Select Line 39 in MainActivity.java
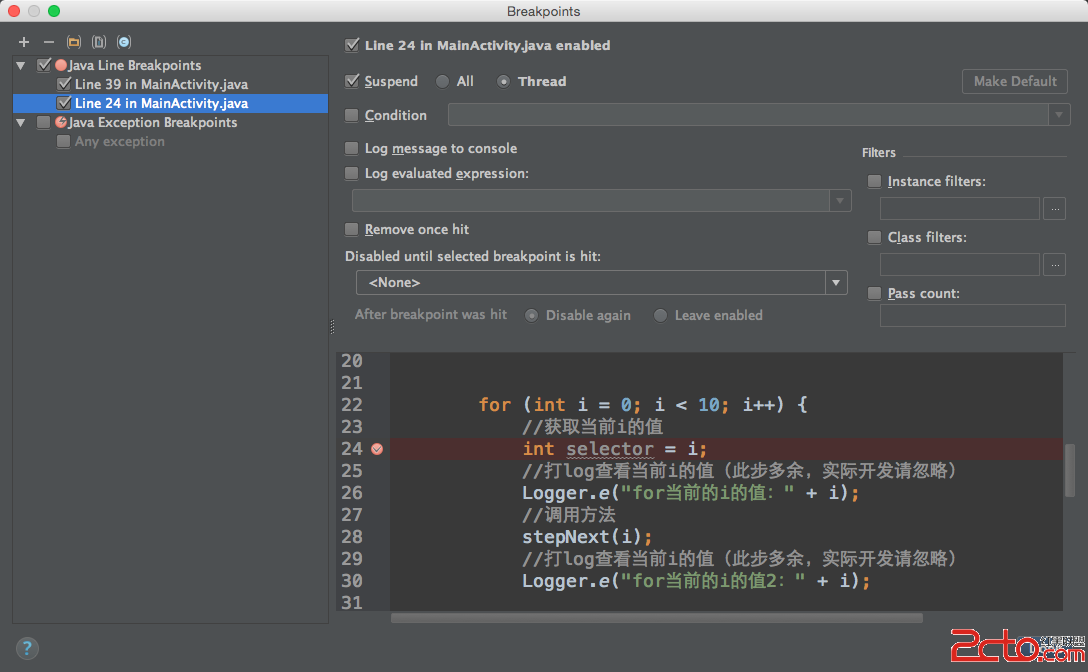The image size is (1088, 672). tap(160, 84)
